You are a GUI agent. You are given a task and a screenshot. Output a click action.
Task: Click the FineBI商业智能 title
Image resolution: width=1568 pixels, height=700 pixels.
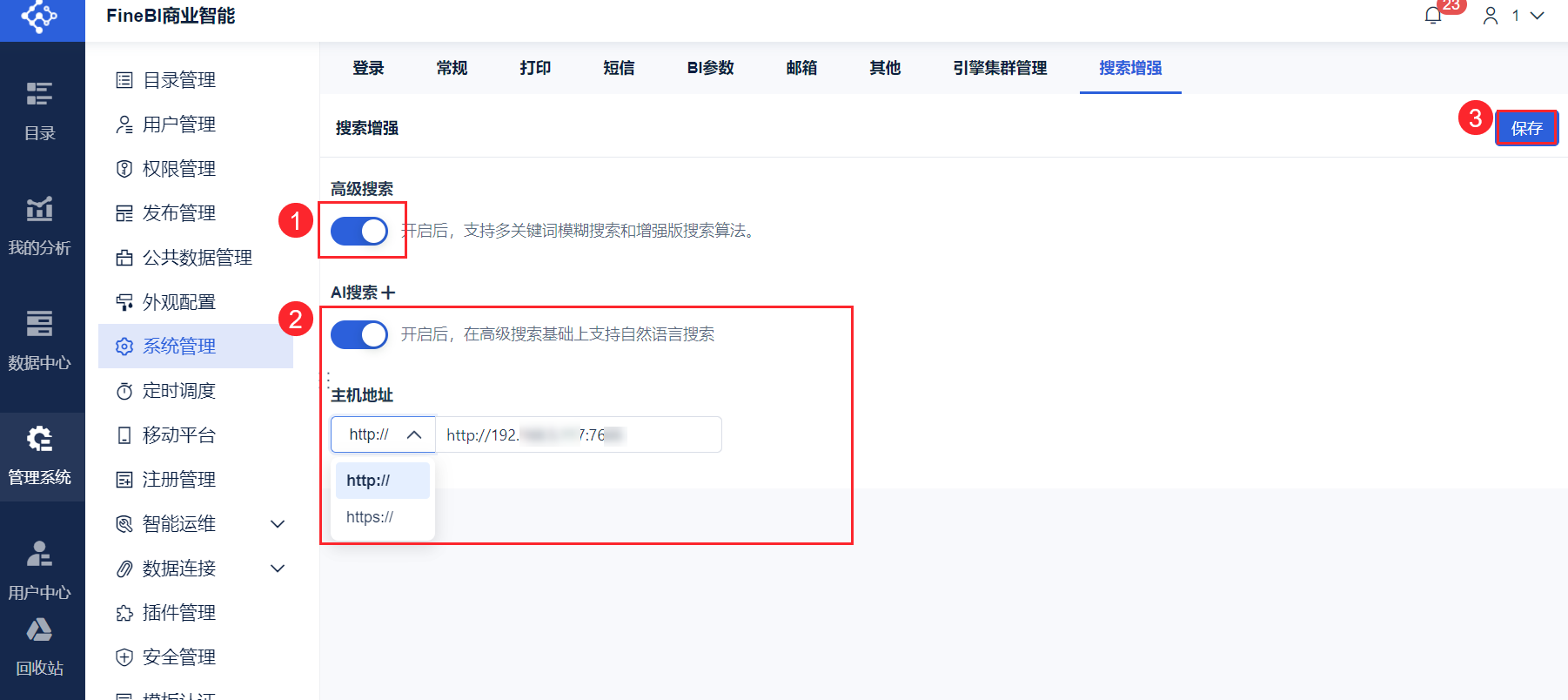coord(171,16)
